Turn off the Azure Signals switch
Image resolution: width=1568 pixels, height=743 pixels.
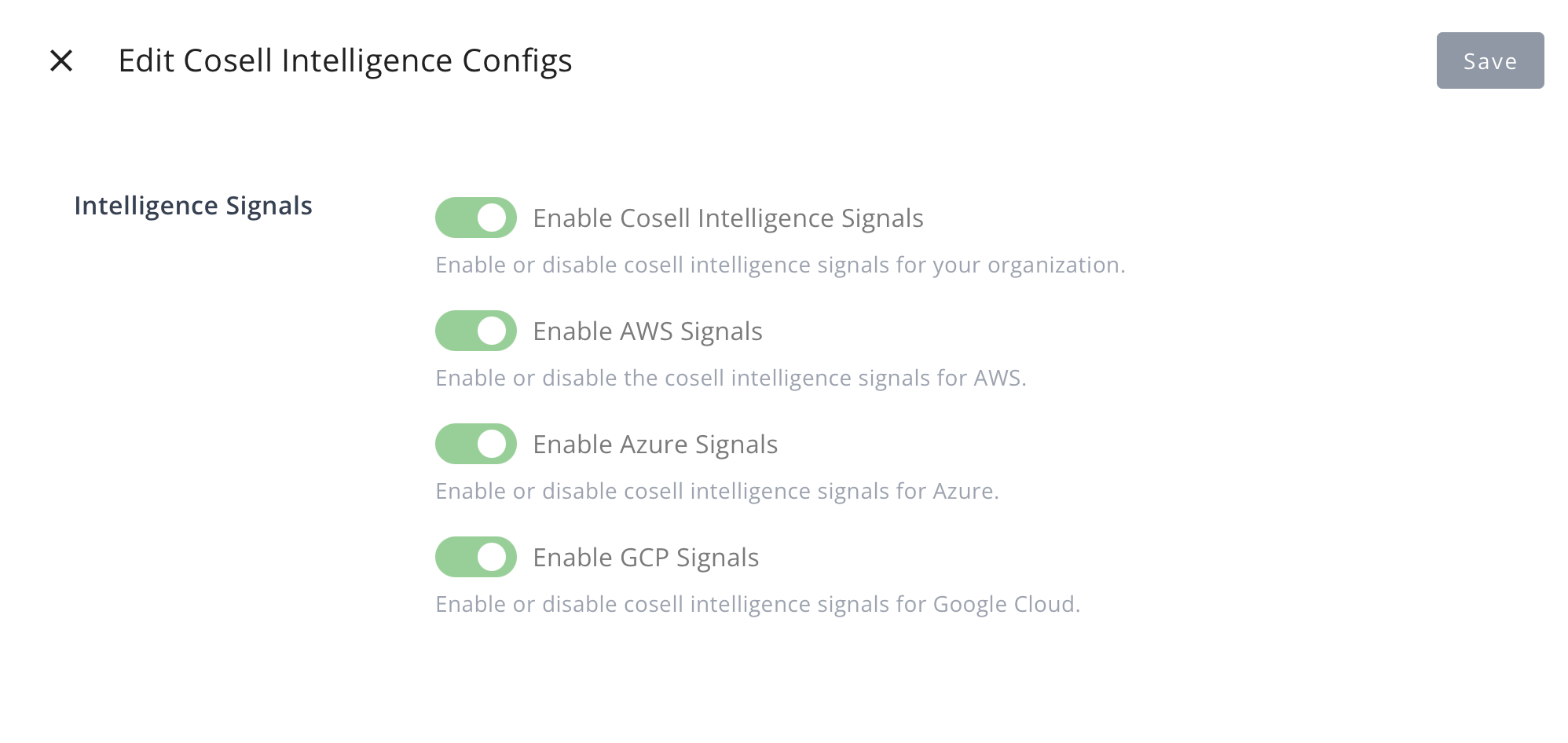tap(475, 444)
